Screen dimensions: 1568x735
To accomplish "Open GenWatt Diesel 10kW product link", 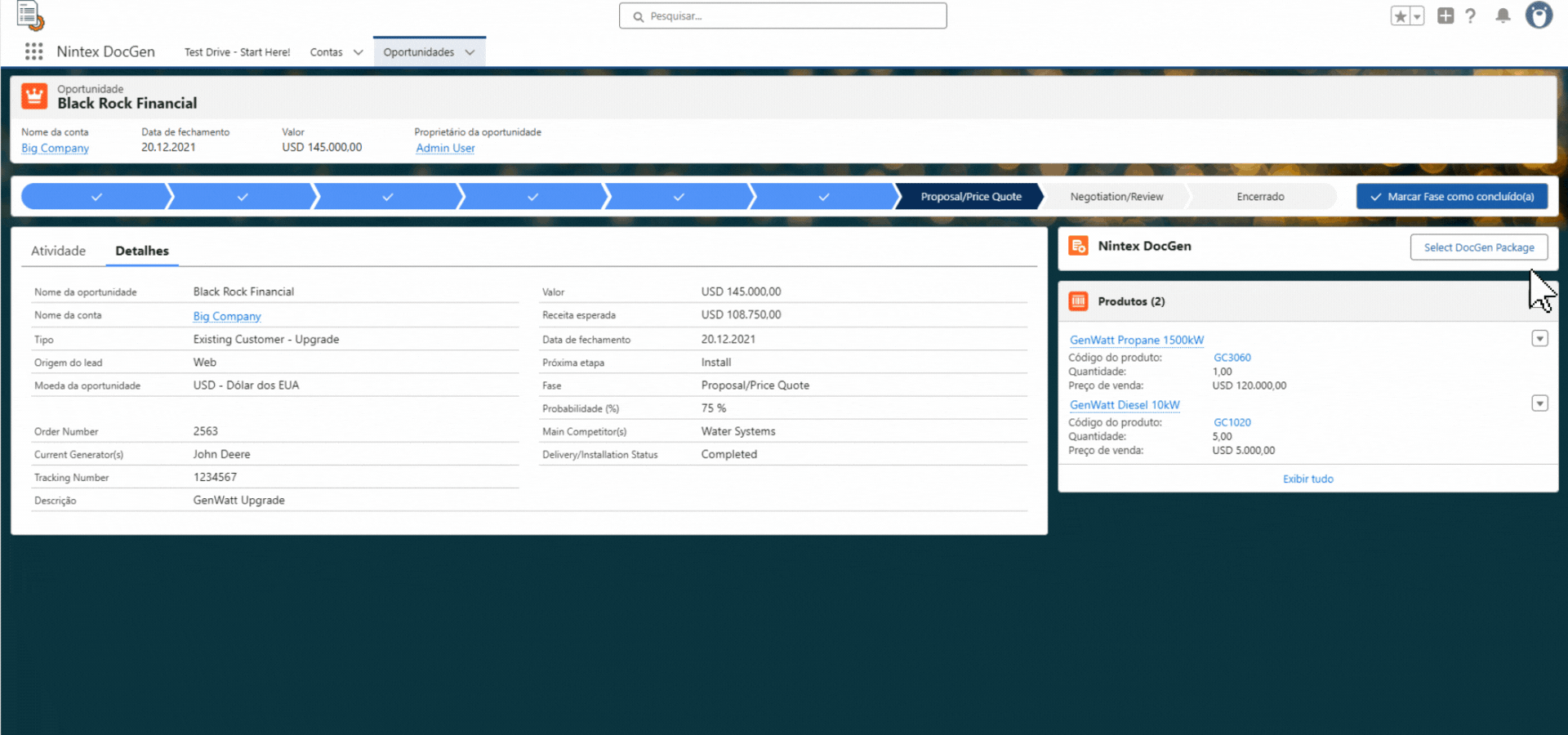I will 1125,405.
